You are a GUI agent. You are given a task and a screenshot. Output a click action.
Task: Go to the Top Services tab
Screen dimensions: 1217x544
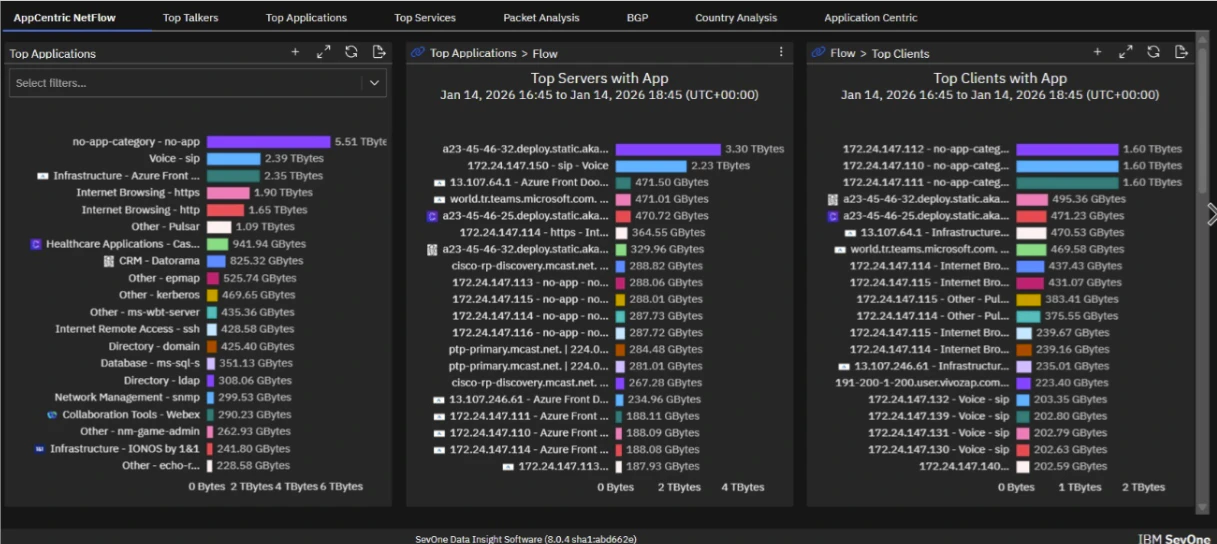(425, 17)
